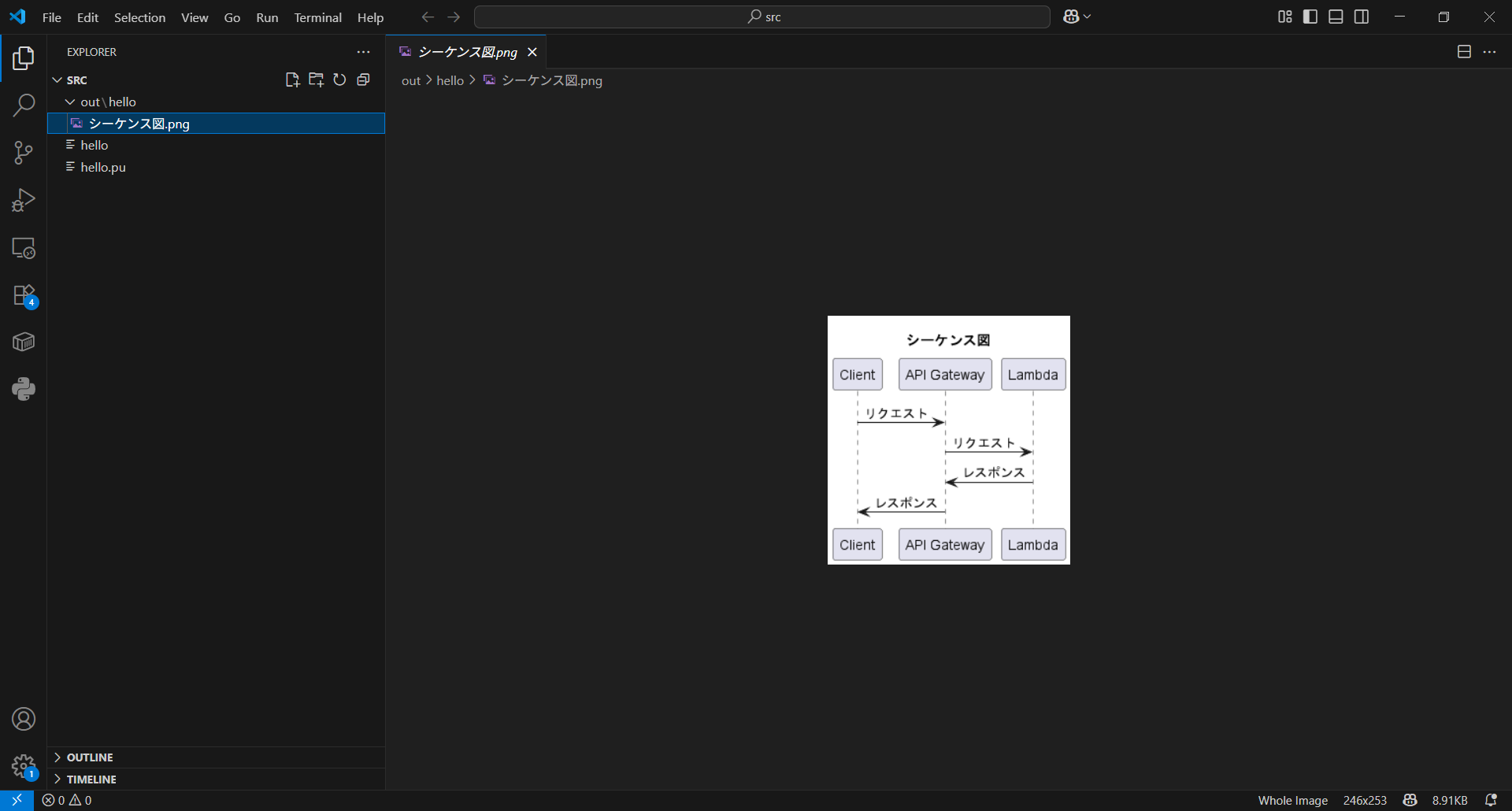
Task: Click New File icon in Explorer
Action: (292, 80)
